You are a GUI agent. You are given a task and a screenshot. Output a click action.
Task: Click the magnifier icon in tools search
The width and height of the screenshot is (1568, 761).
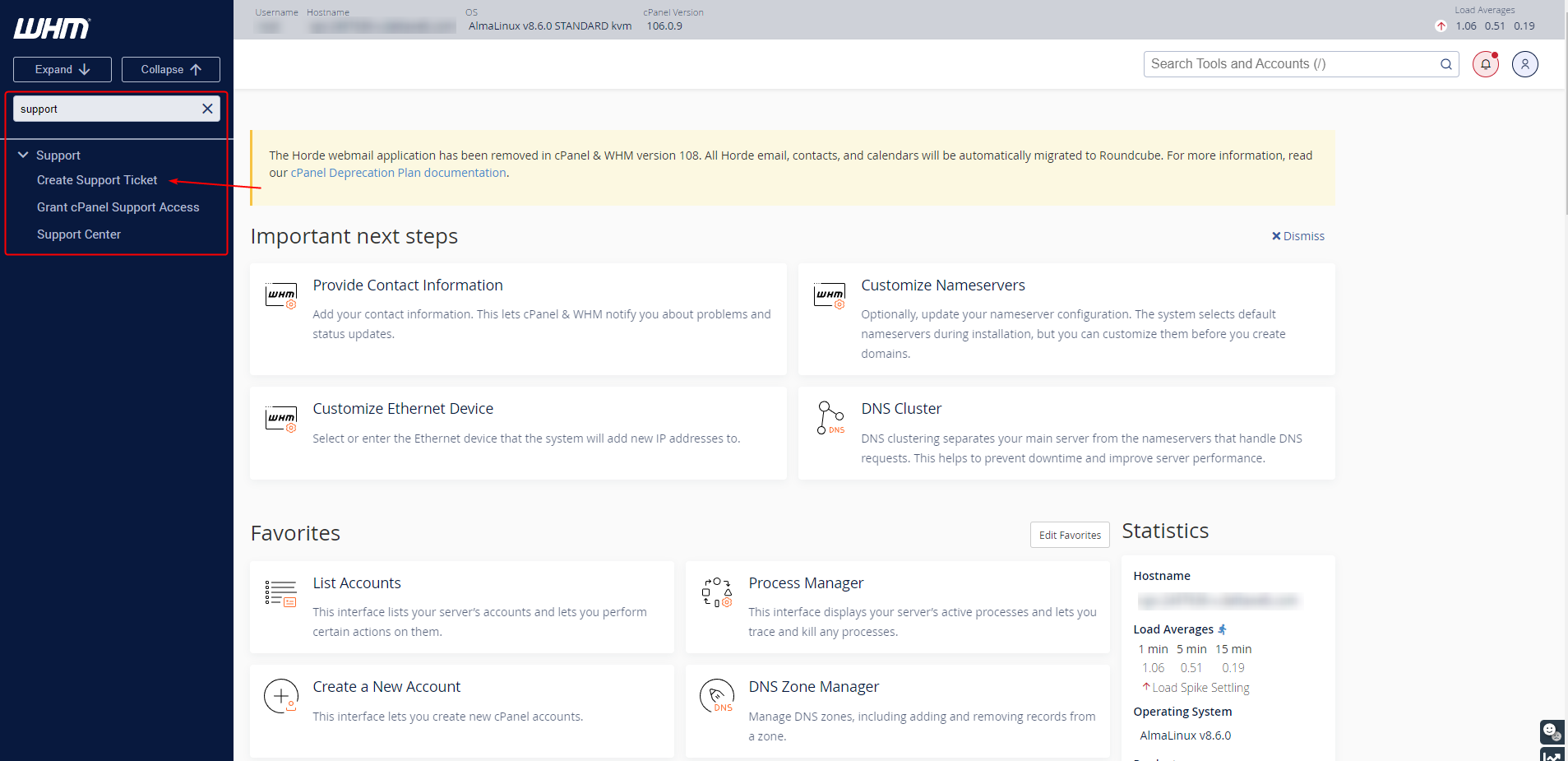click(1446, 64)
